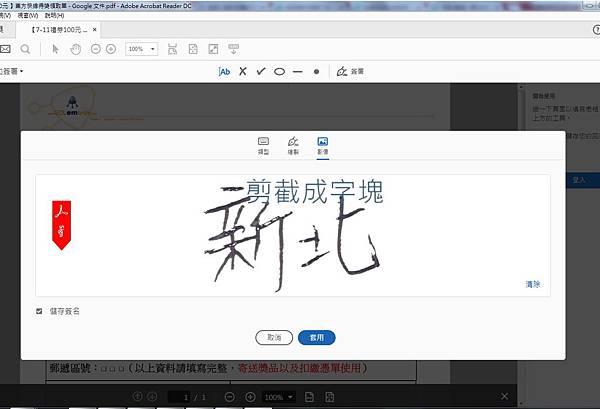Select the X cross mark tool
This screenshot has height=409, width=600.
(x=243, y=72)
